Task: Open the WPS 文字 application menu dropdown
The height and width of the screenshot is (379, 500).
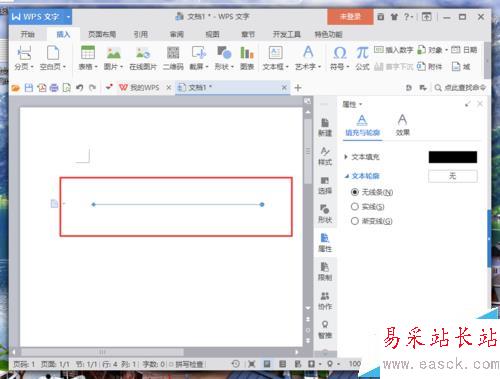Action: coord(68,17)
